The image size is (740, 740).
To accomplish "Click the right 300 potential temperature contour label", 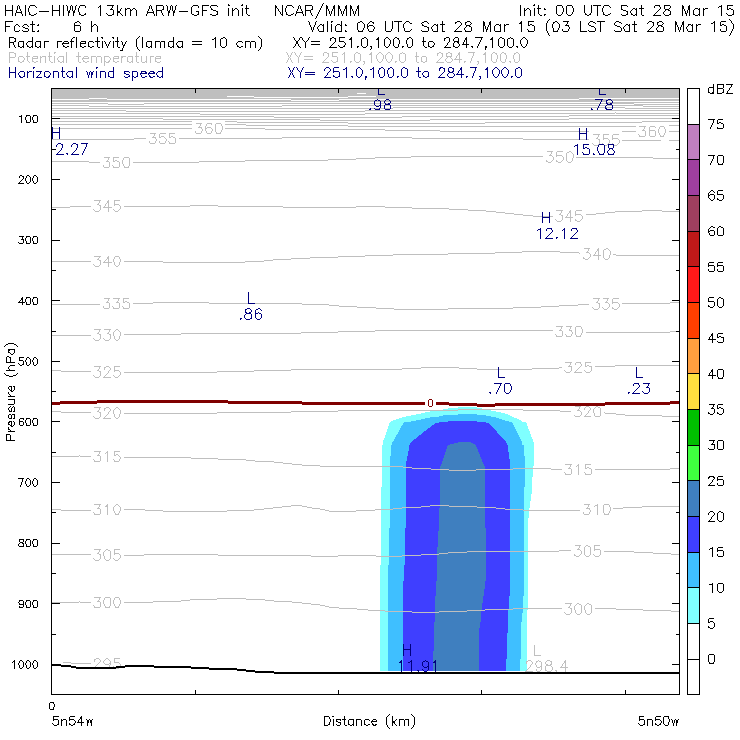I will pyautogui.click(x=578, y=609).
